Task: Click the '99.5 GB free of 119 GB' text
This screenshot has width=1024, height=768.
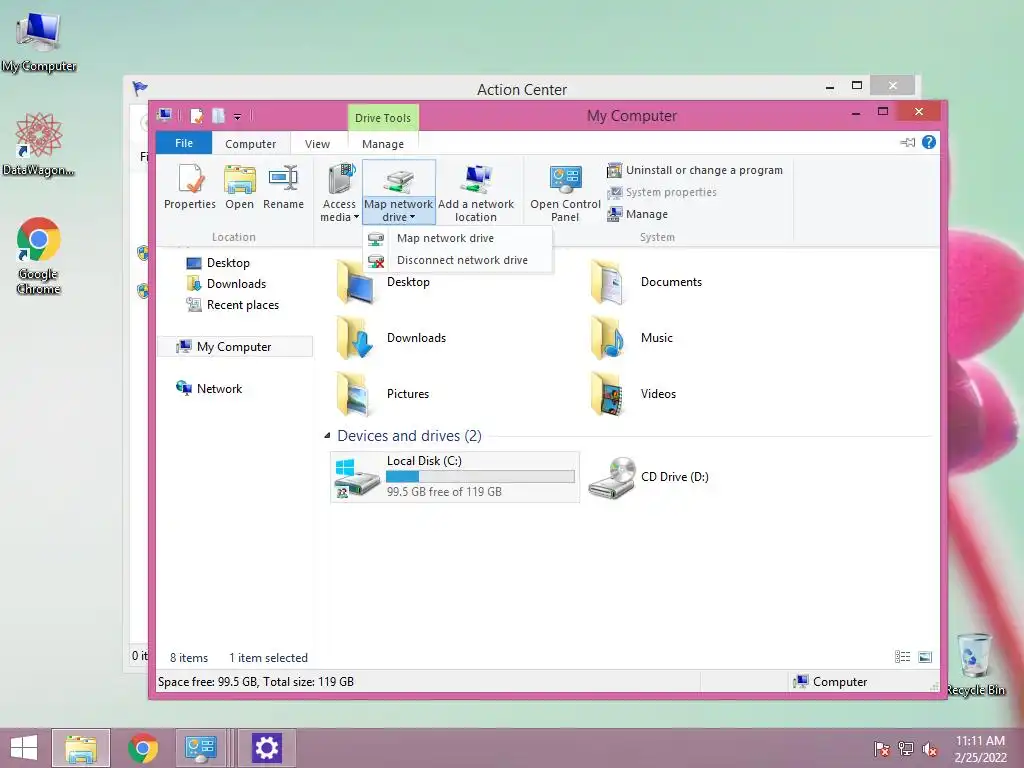Action: (x=444, y=492)
